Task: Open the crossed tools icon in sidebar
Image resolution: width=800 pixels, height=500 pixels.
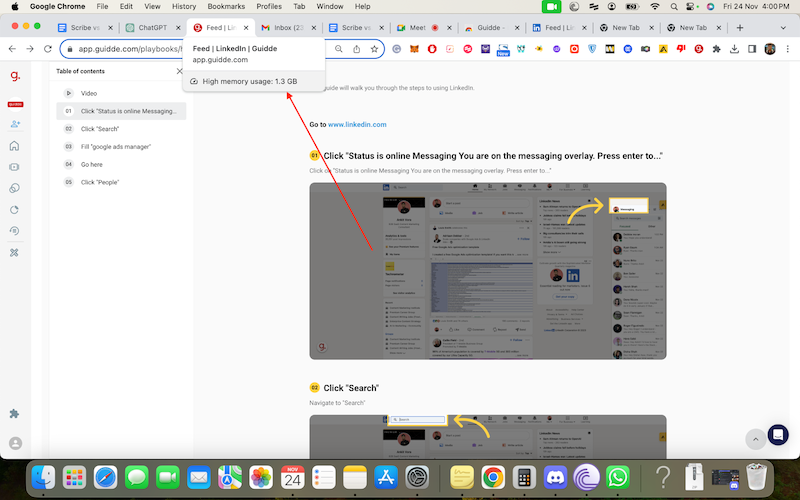Action: (14, 253)
